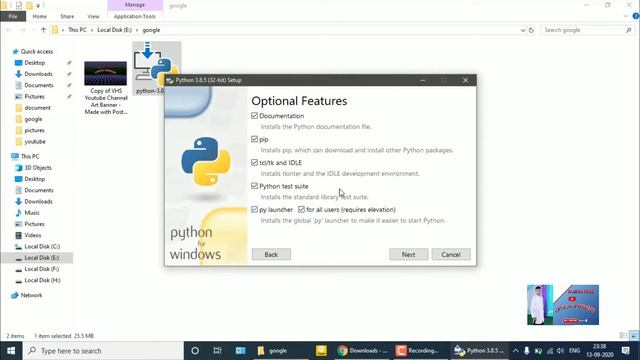Open Cortana circle icon on taskbar
Image resolution: width=640 pixels, height=360 pixels.
coord(195,351)
